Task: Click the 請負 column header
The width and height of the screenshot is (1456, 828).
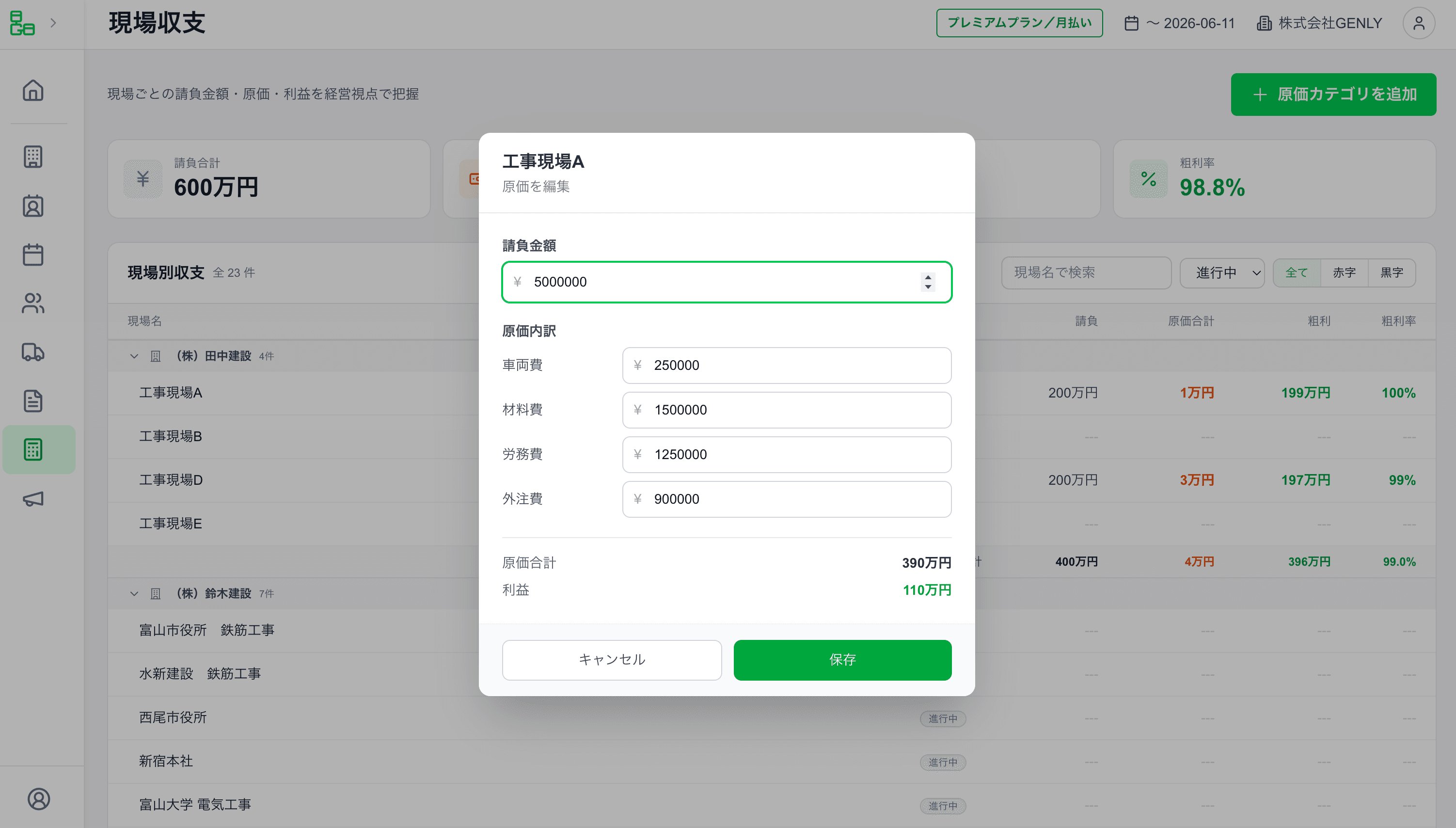Action: (x=1086, y=321)
